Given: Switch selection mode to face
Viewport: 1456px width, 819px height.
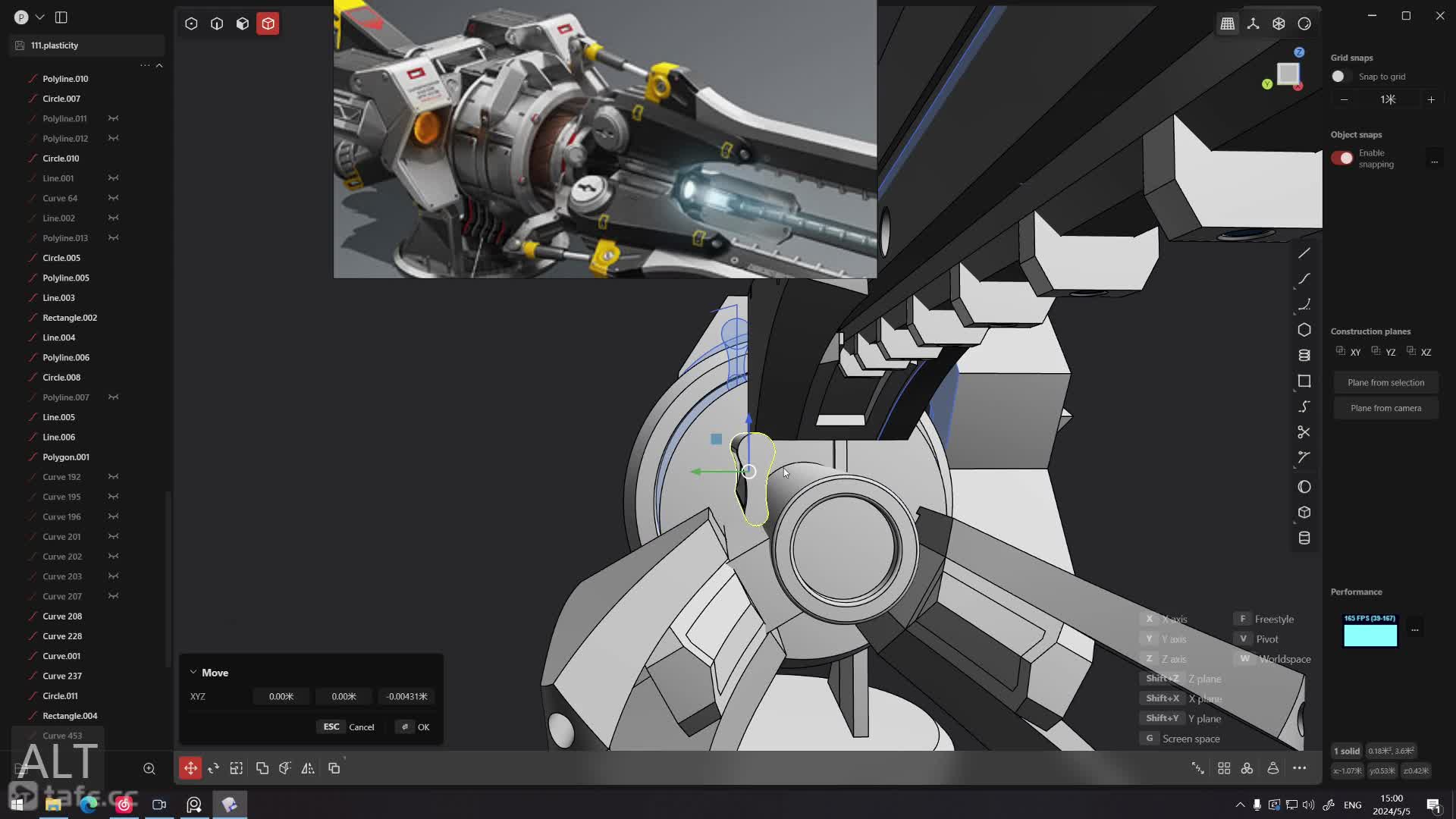Looking at the screenshot, I should point(243,24).
